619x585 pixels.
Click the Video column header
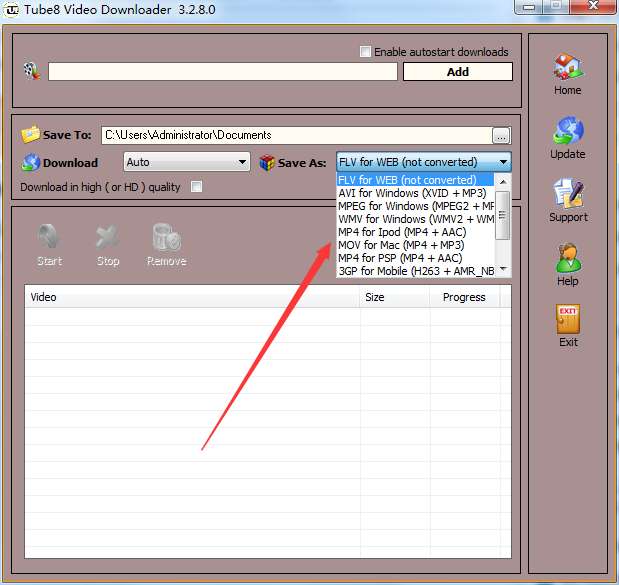192,297
